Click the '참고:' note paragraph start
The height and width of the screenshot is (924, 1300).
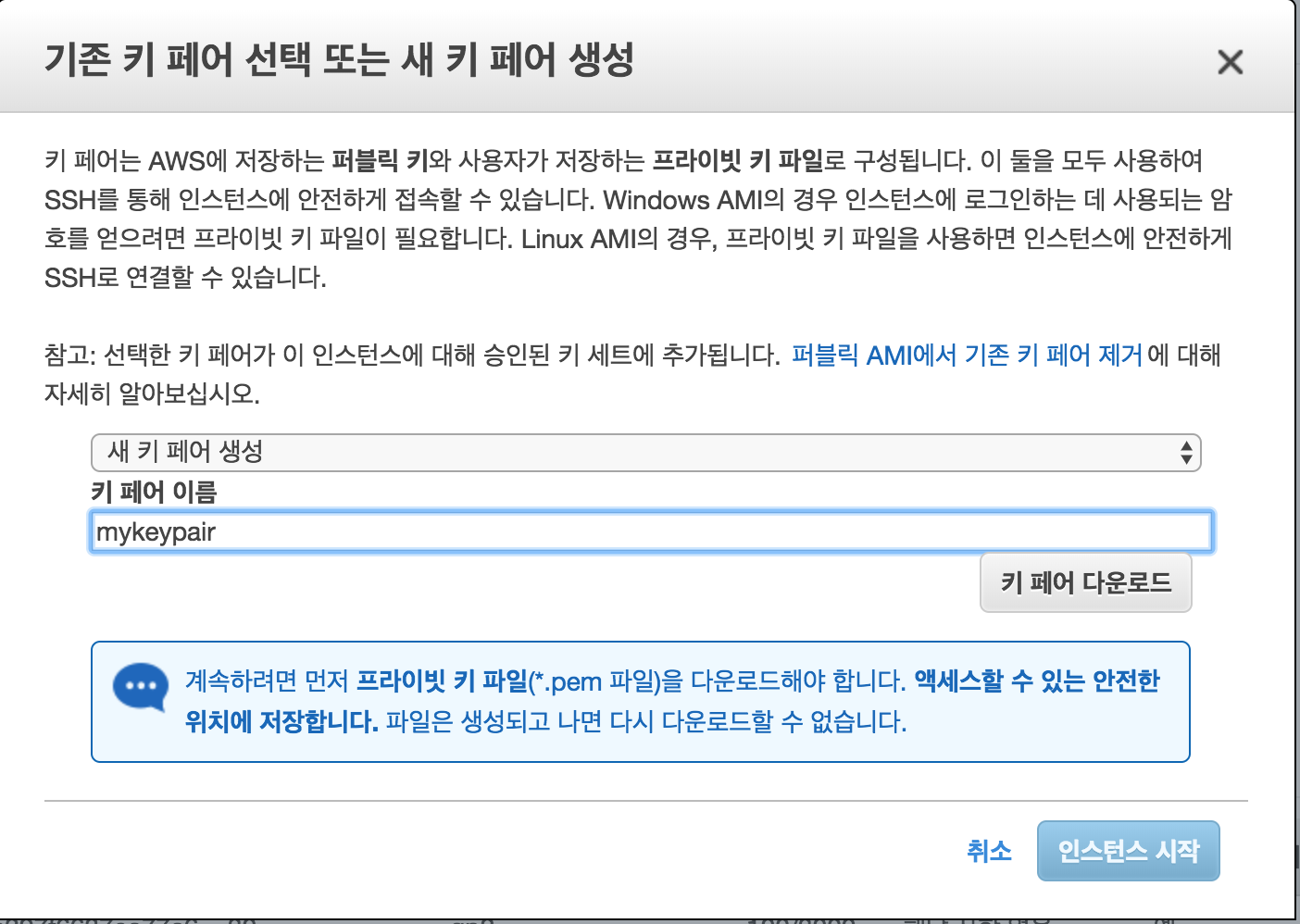click(x=70, y=356)
